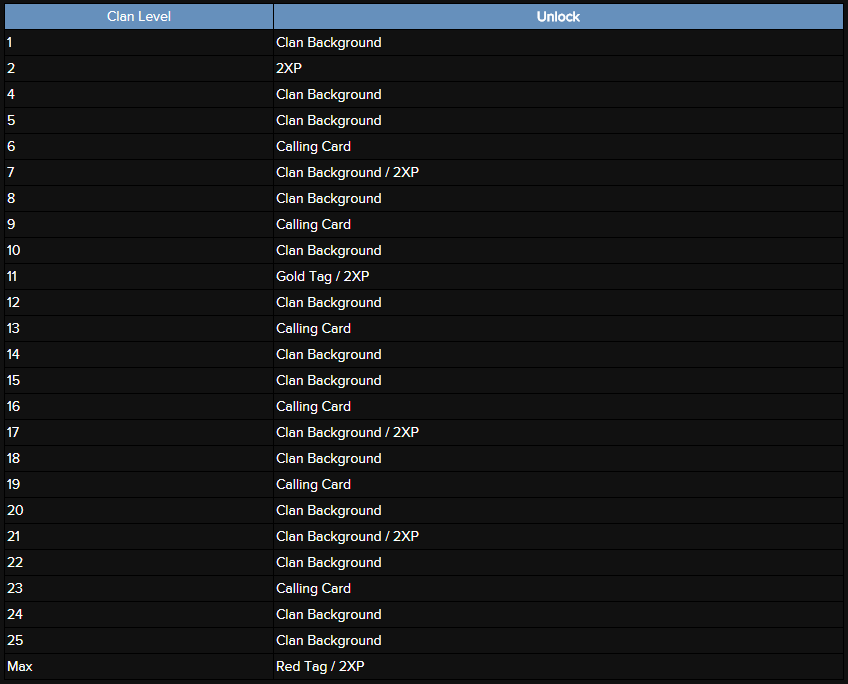Click clan level 8 cell
The width and height of the screenshot is (848, 684).
tap(139, 198)
